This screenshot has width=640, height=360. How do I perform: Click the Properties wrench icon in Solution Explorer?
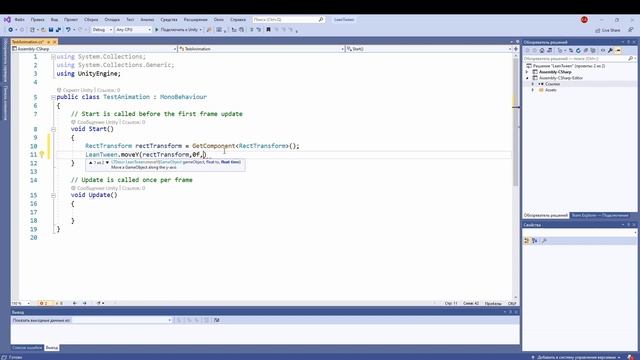[610, 51]
